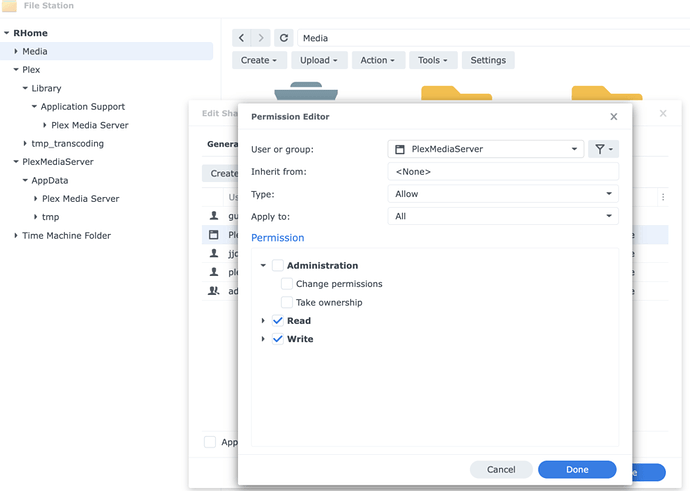Expand the Write permission group
This screenshot has width=690, height=491.
(x=263, y=339)
